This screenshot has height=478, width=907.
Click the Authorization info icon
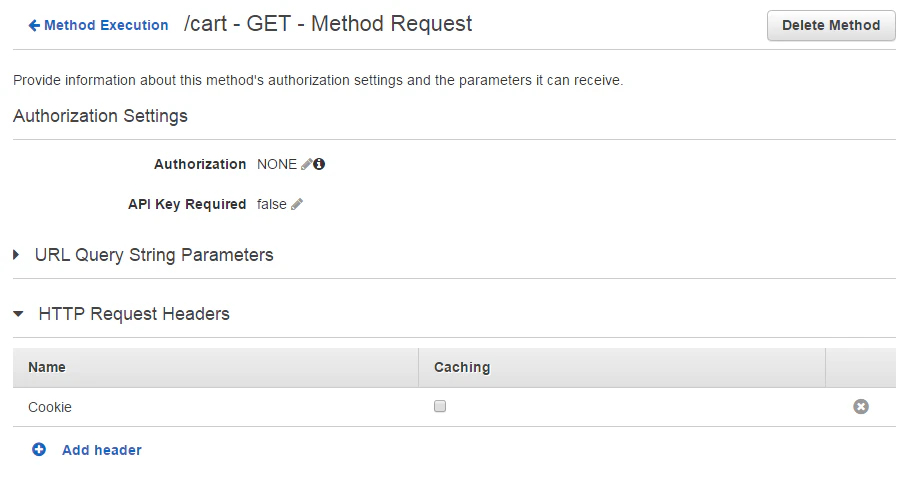[319, 164]
